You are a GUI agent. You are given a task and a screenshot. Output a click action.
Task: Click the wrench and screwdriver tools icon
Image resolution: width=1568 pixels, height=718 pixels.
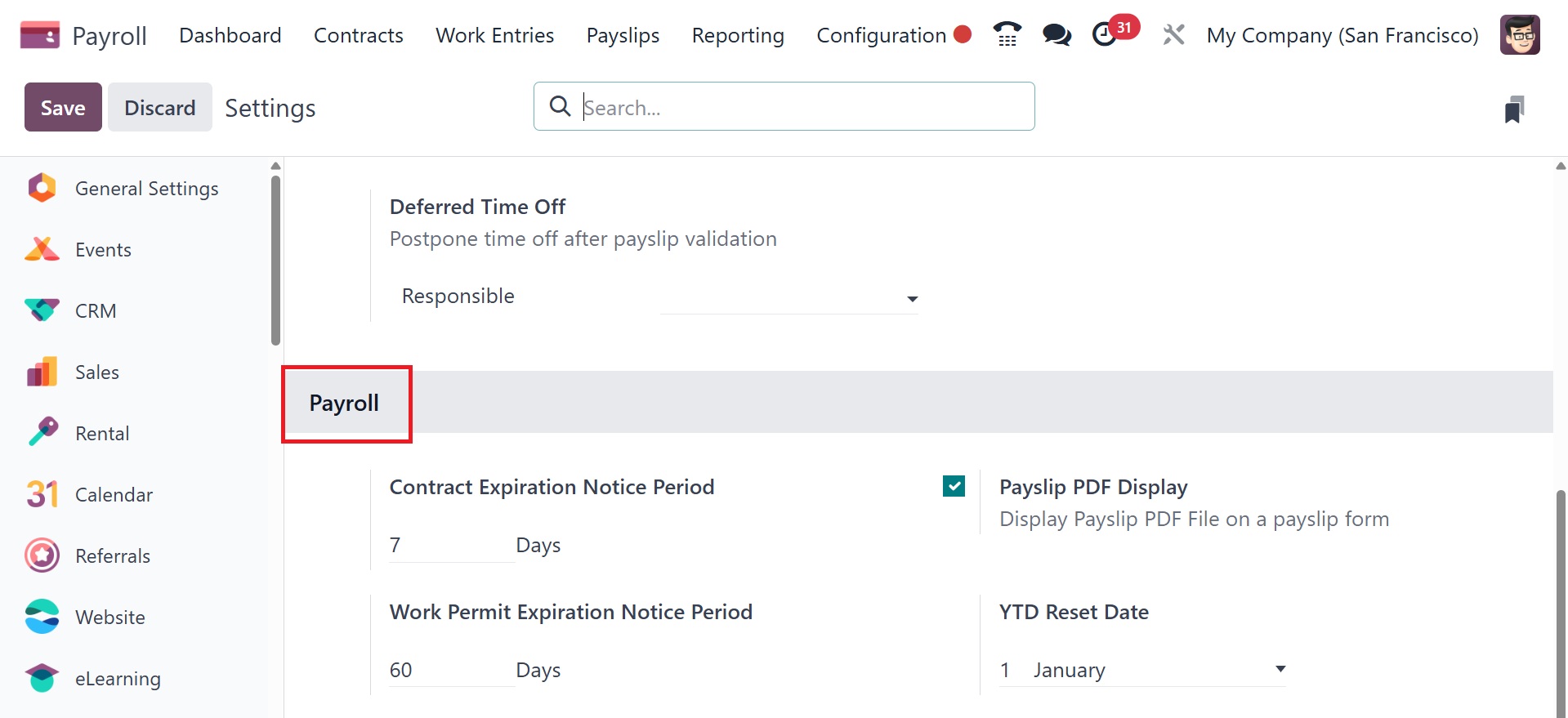tap(1173, 34)
